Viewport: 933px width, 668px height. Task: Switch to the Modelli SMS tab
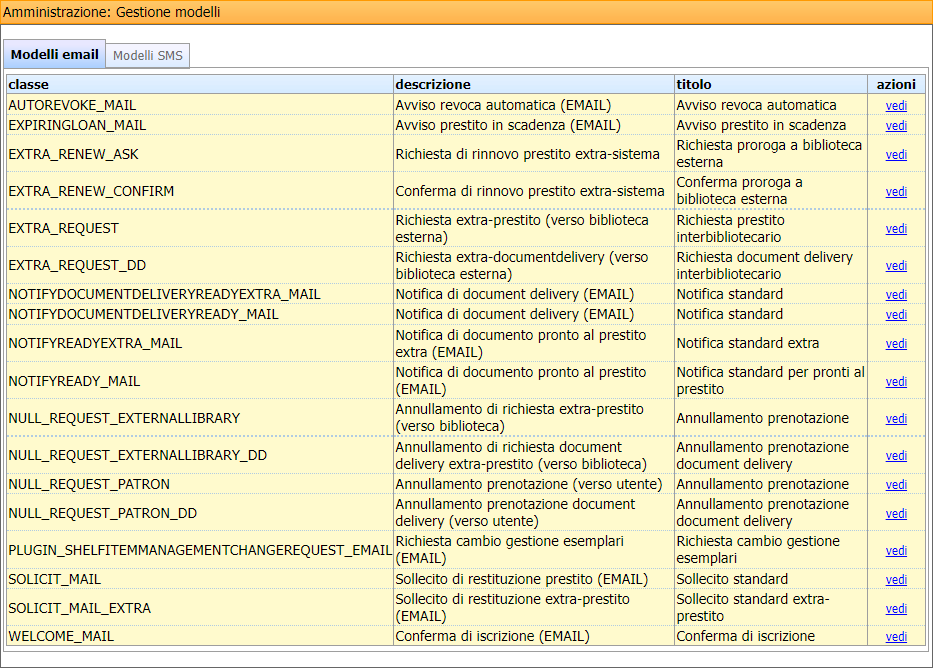pos(147,55)
